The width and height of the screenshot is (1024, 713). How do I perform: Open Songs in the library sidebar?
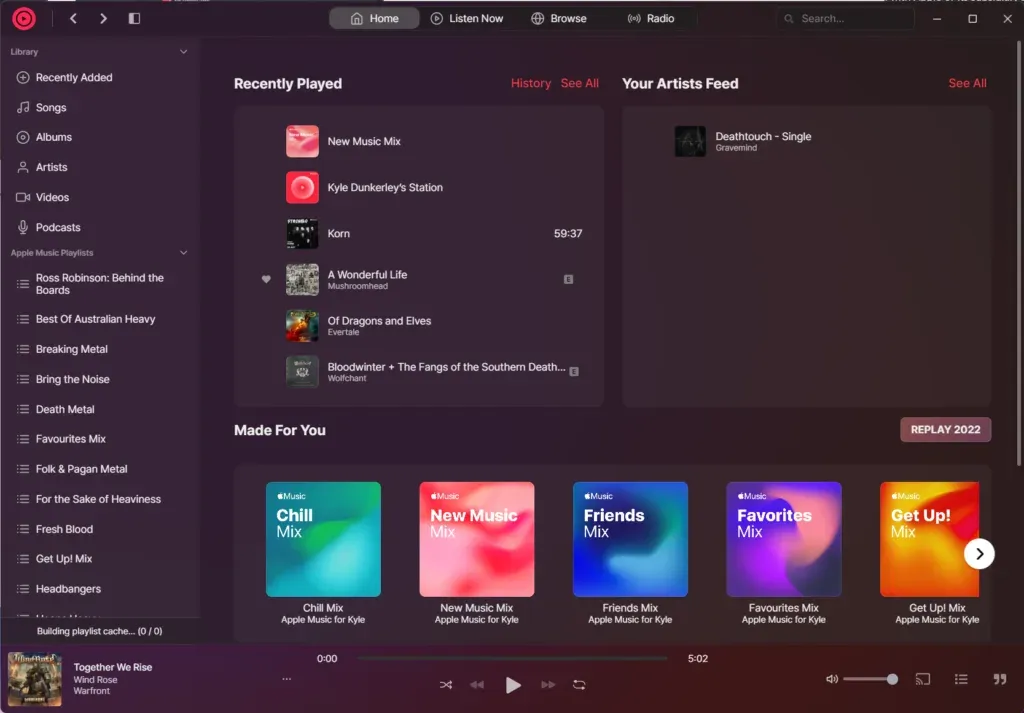(x=99, y=107)
